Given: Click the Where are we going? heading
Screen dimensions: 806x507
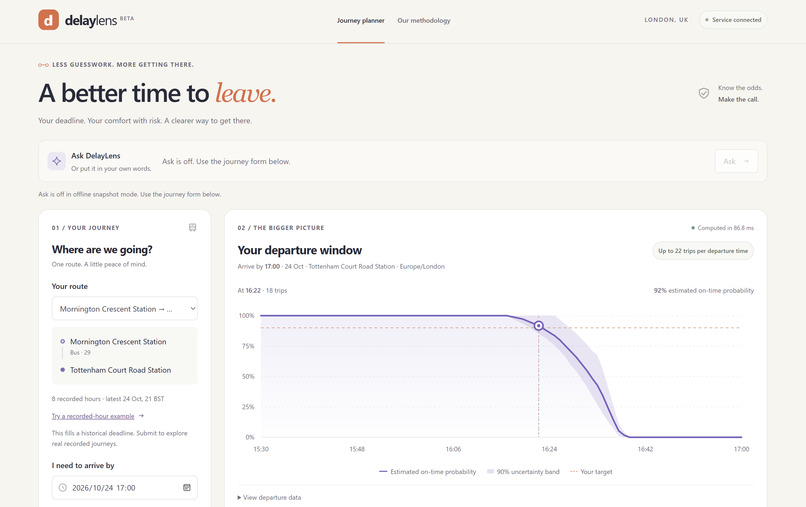Looking at the screenshot, I should (x=102, y=250).
